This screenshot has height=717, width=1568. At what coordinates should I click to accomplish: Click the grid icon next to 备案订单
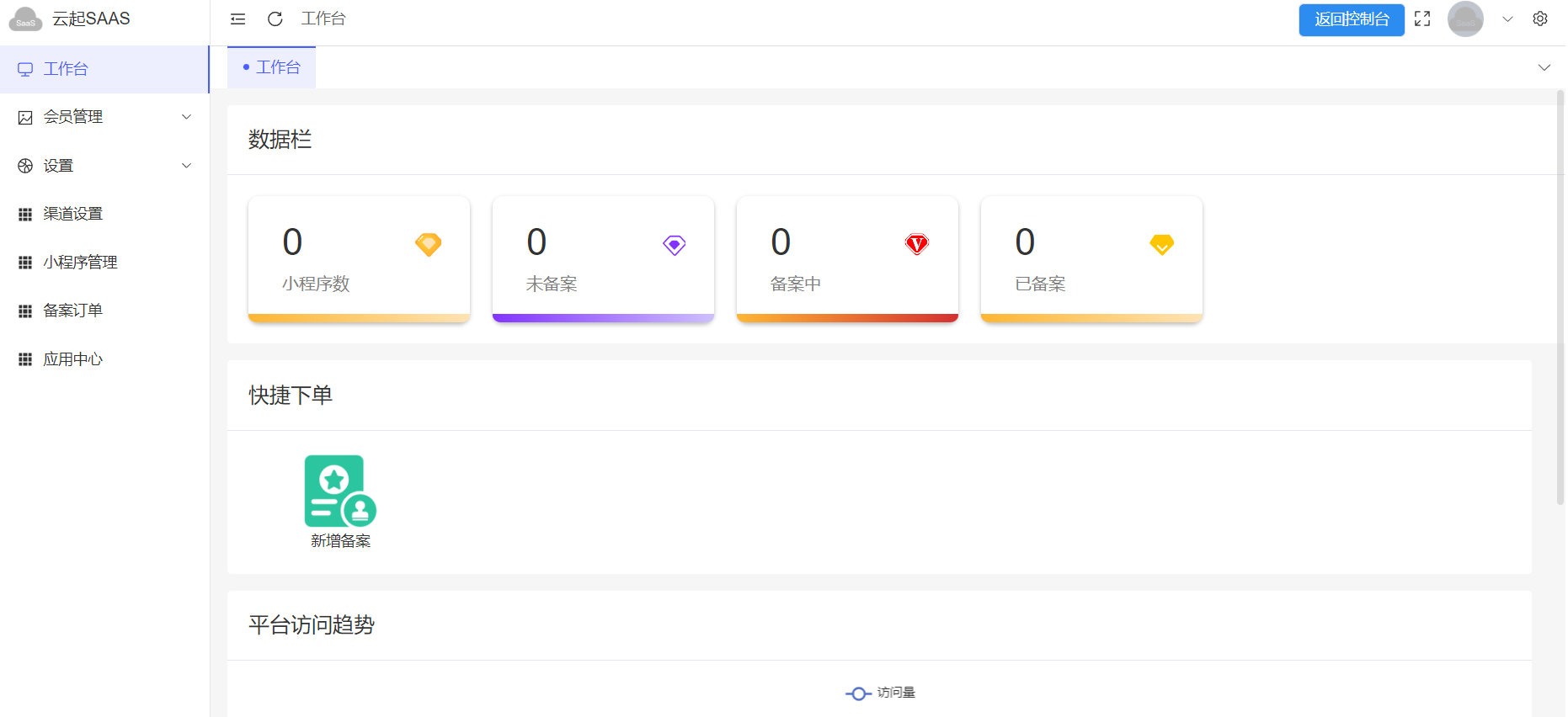25,311
